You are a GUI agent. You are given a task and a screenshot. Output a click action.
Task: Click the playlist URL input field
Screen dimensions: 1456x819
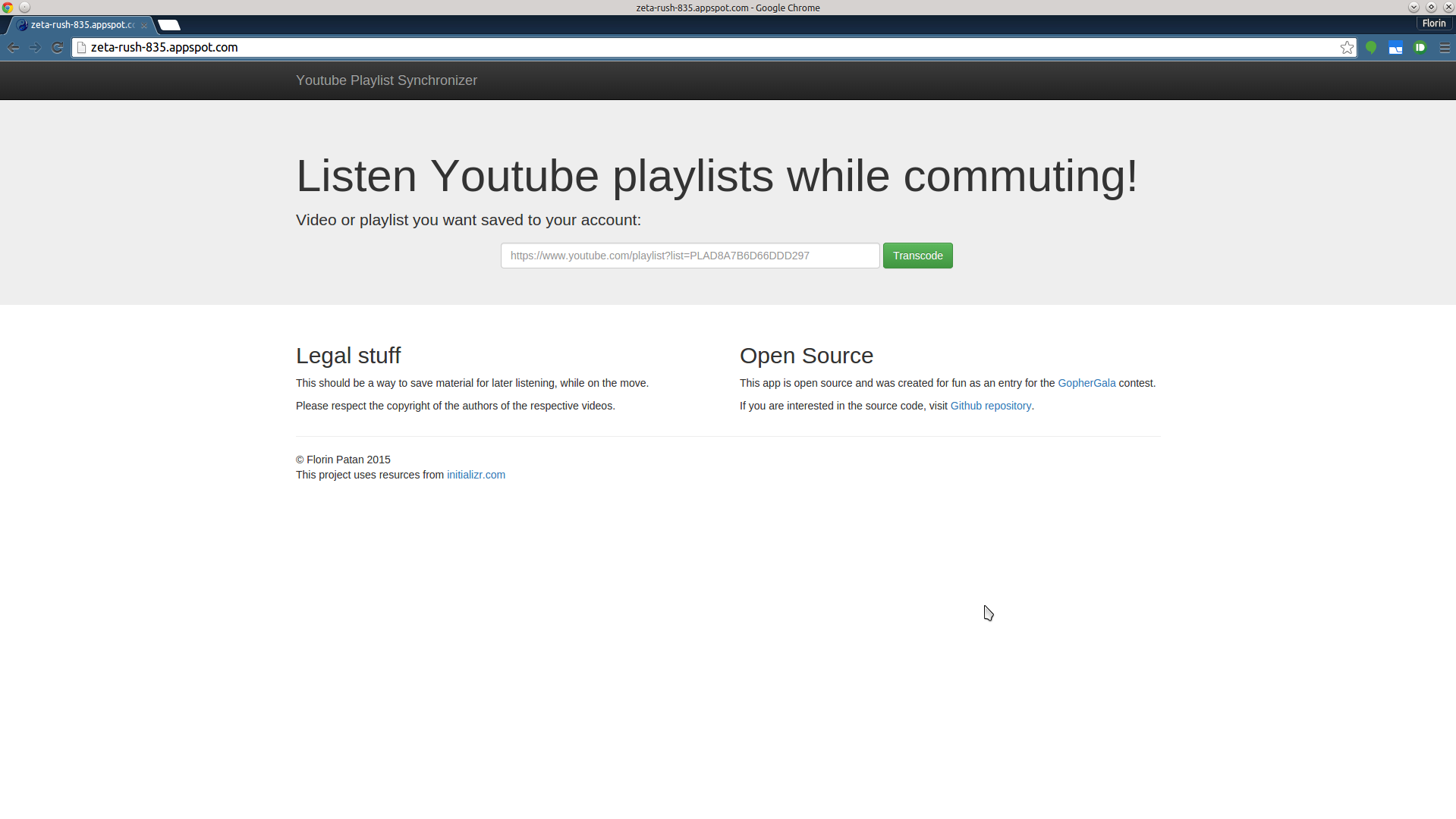click(x=690, y=256)
